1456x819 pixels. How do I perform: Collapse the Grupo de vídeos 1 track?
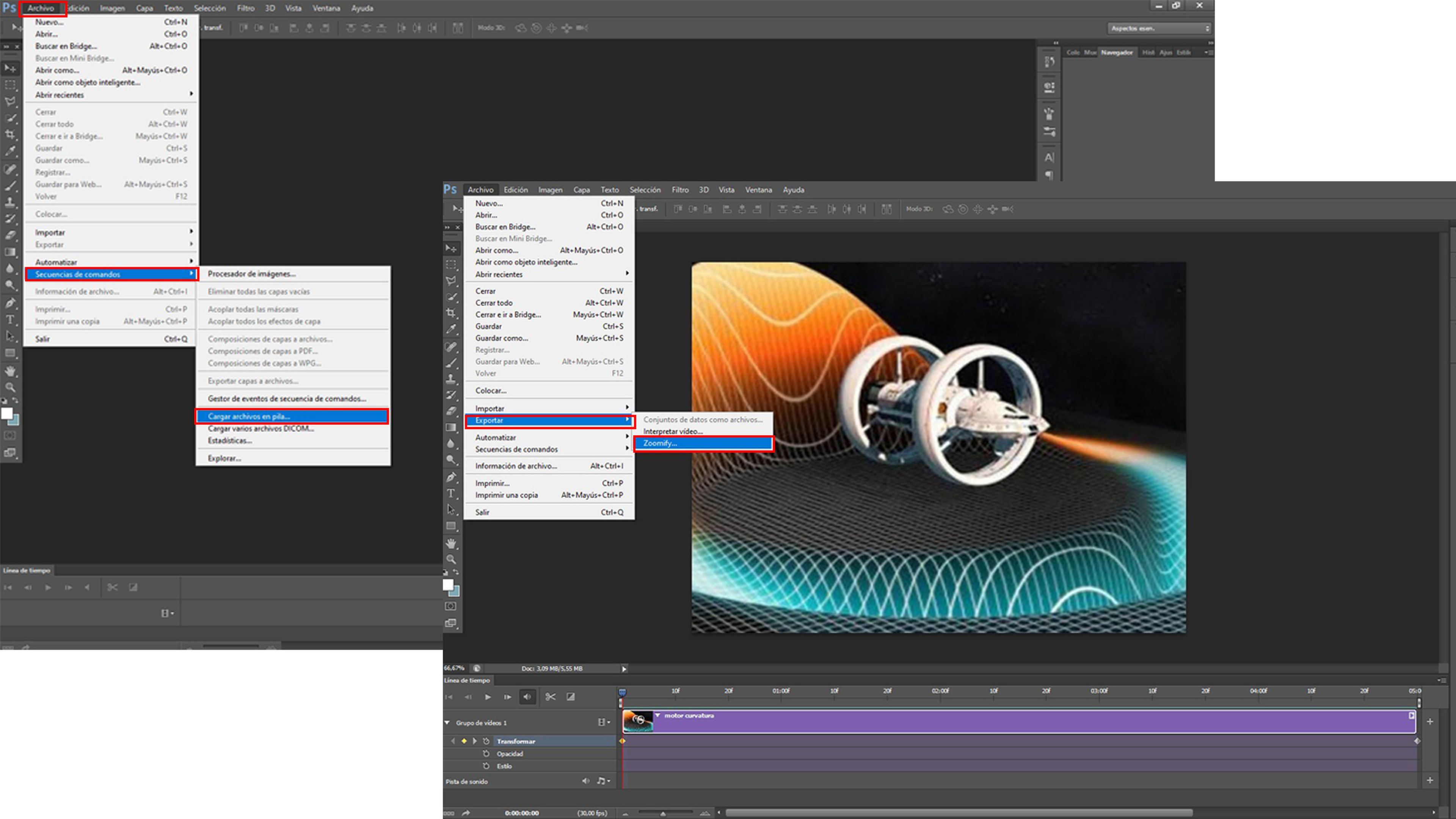pos(447,722)
